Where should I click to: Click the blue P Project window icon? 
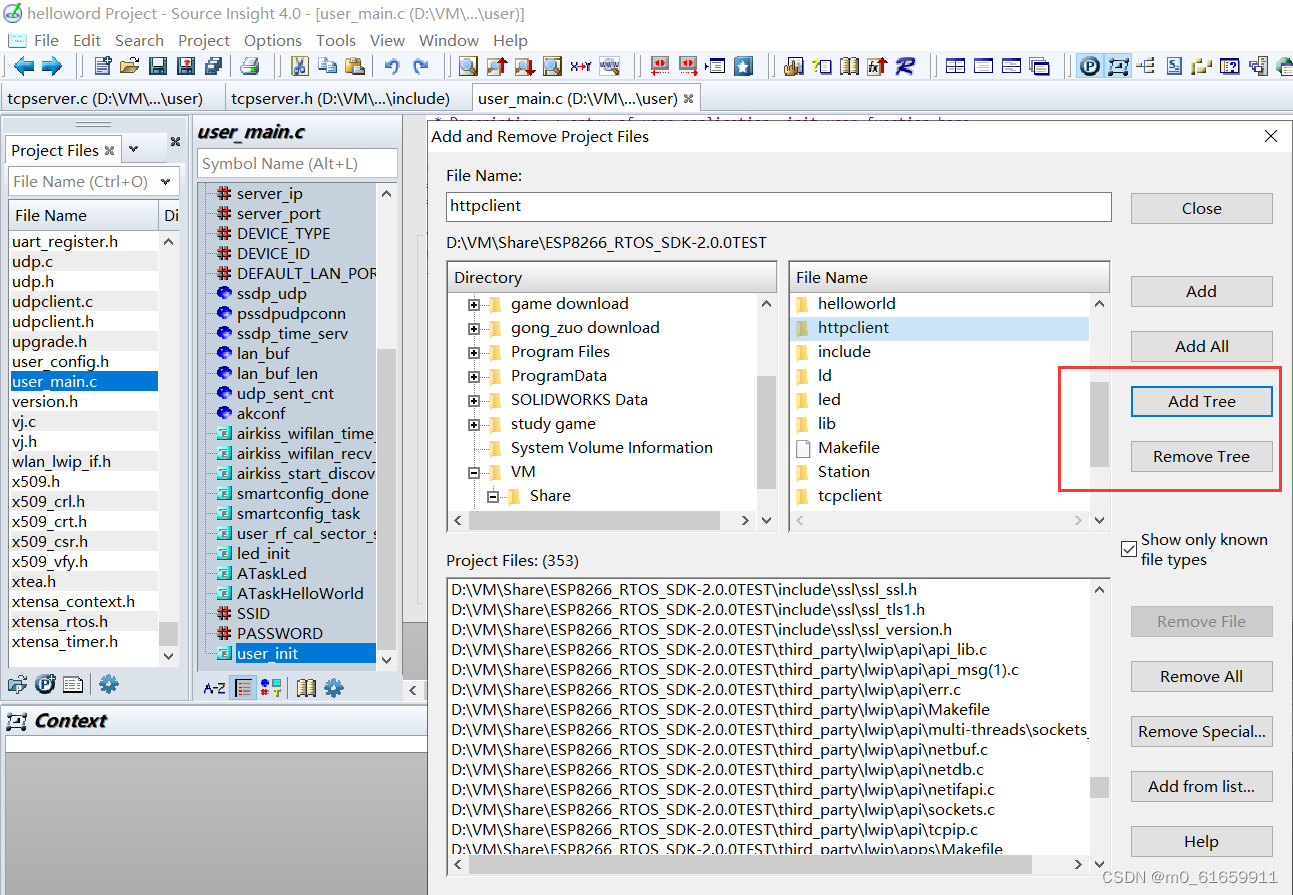(x=1090, y=65)
